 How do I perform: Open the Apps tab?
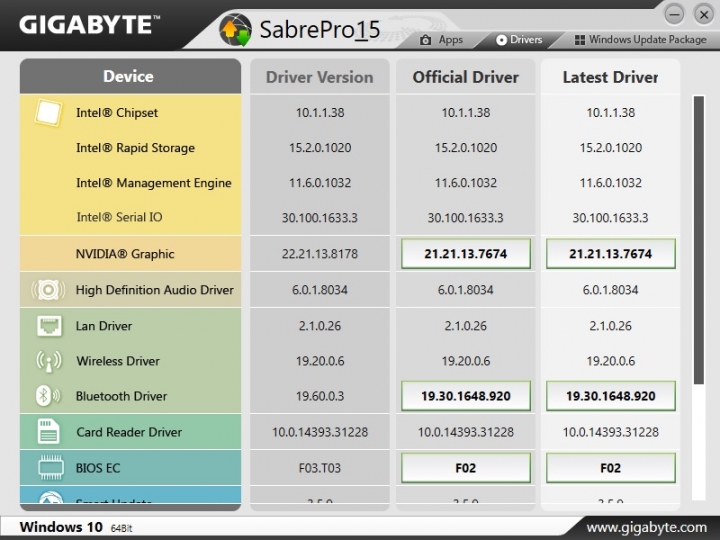[441, 40]
